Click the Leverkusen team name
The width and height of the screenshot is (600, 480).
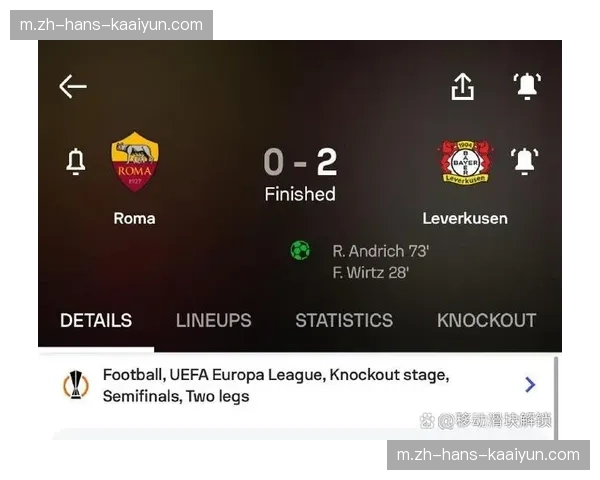tap(465, 219)
